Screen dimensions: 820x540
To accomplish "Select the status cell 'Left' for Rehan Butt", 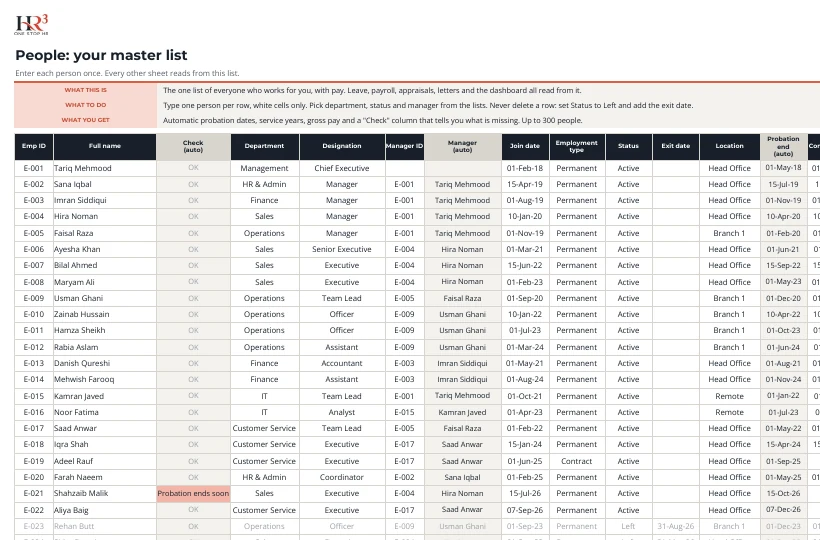I will tap(629, 526).
